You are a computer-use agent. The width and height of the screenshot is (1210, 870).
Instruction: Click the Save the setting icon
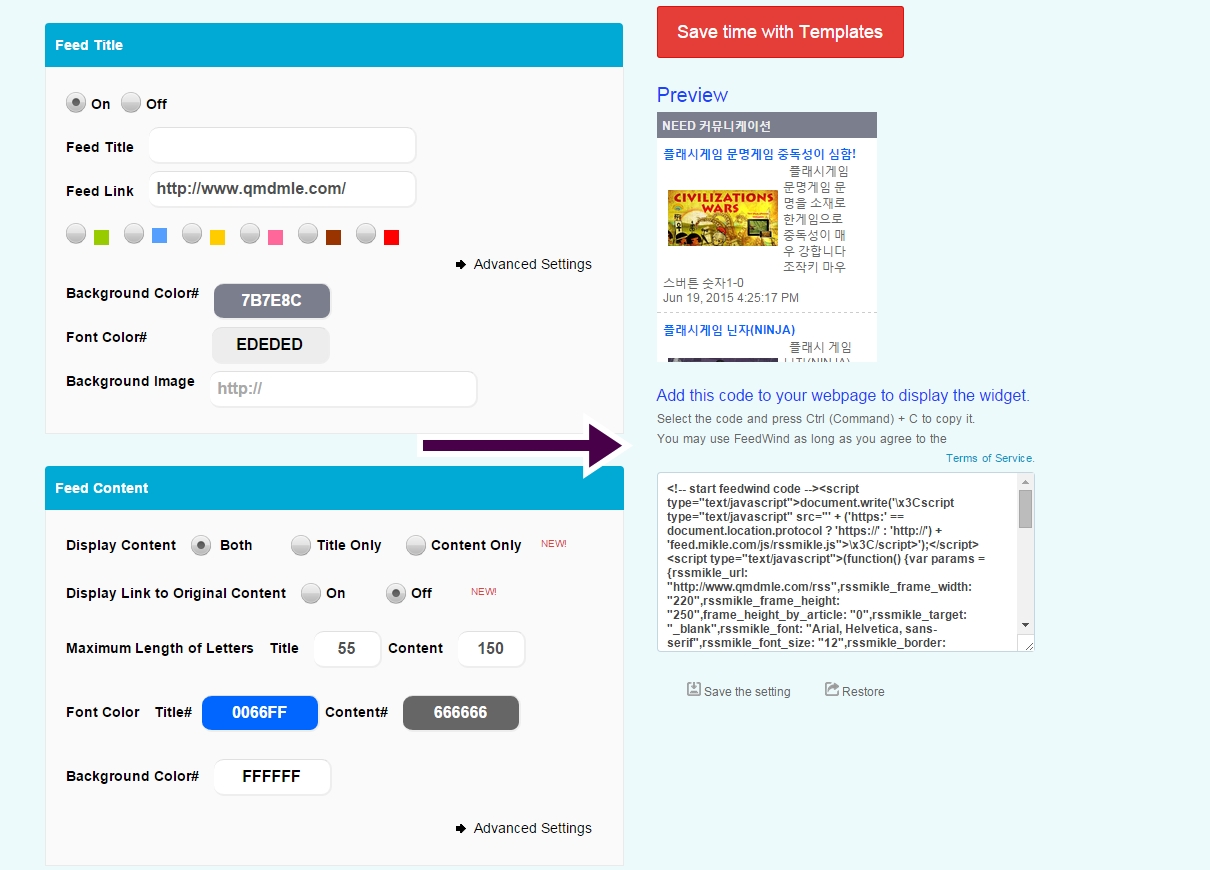click(x=693, y=689)
